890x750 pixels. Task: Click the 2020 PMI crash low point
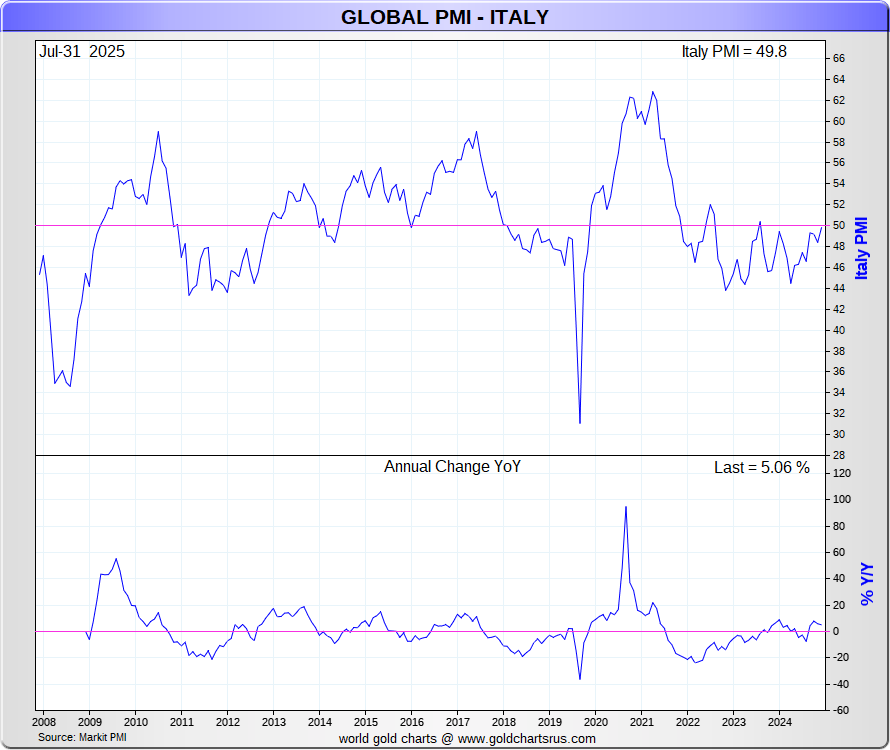580,422
